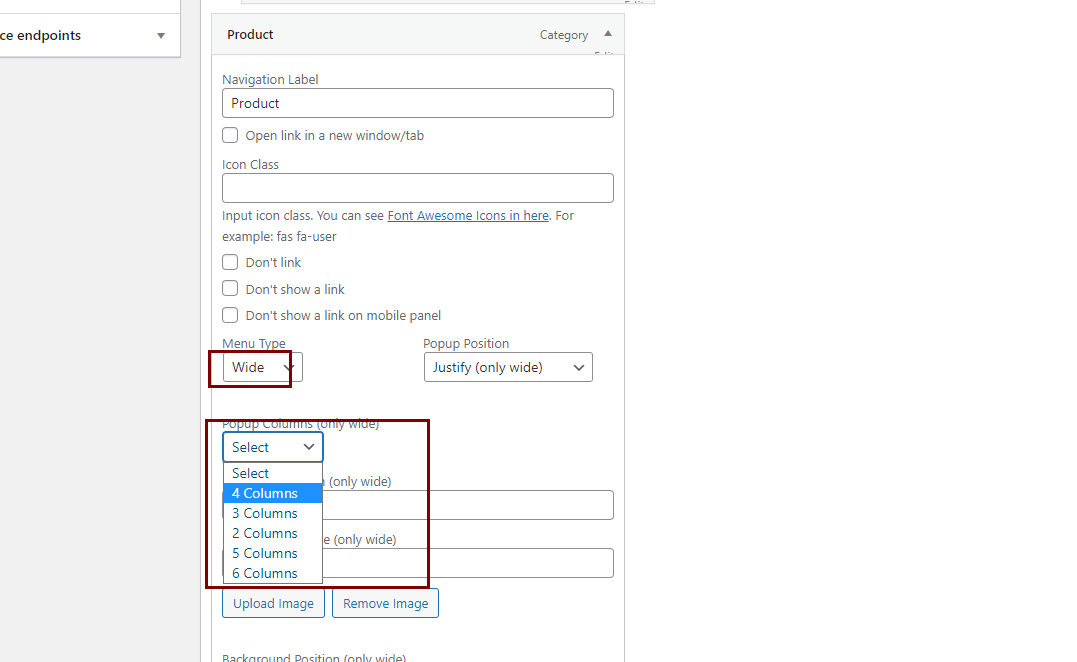Screen dimensions: 1077x662
Task: Close the Popup Columns Select dropdown
Action: pos(273,447)
